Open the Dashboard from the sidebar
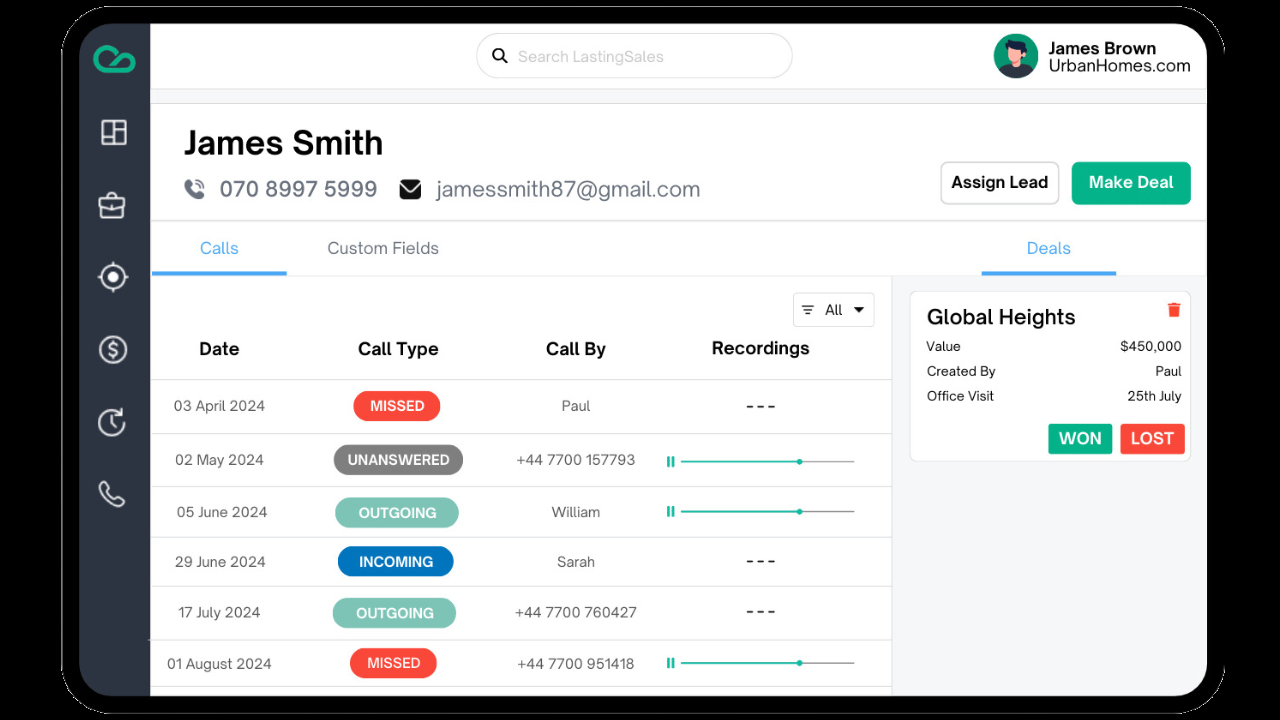 pos(113,132)
